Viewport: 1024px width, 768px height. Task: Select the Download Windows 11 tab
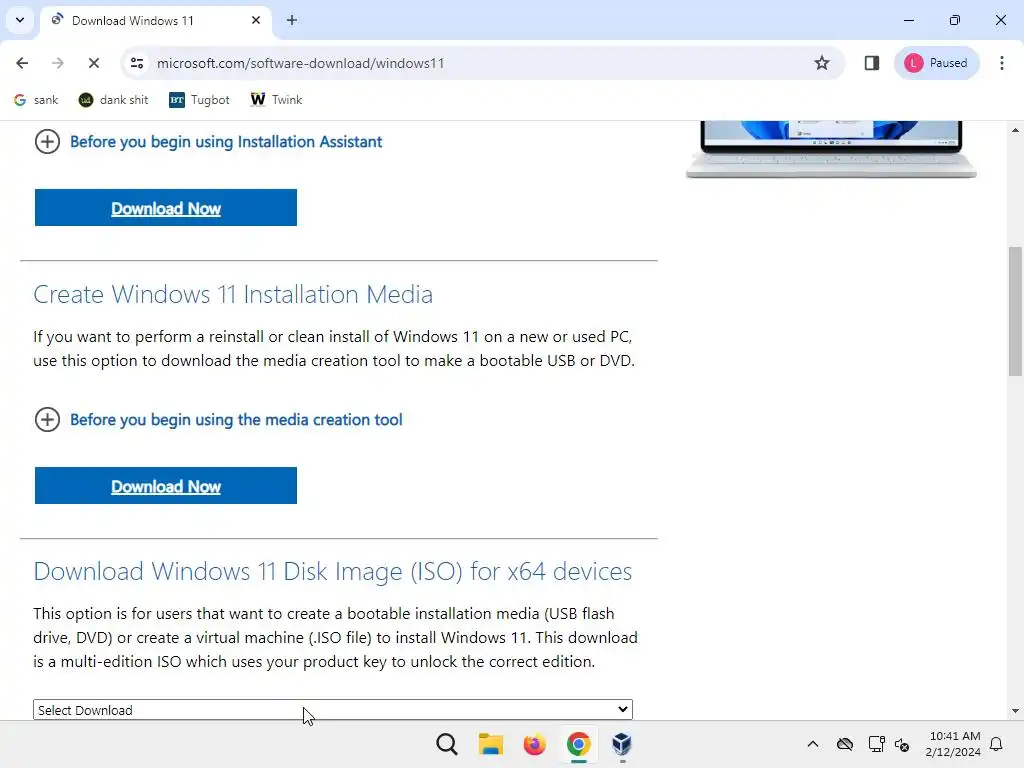click(x=155, y=20)
